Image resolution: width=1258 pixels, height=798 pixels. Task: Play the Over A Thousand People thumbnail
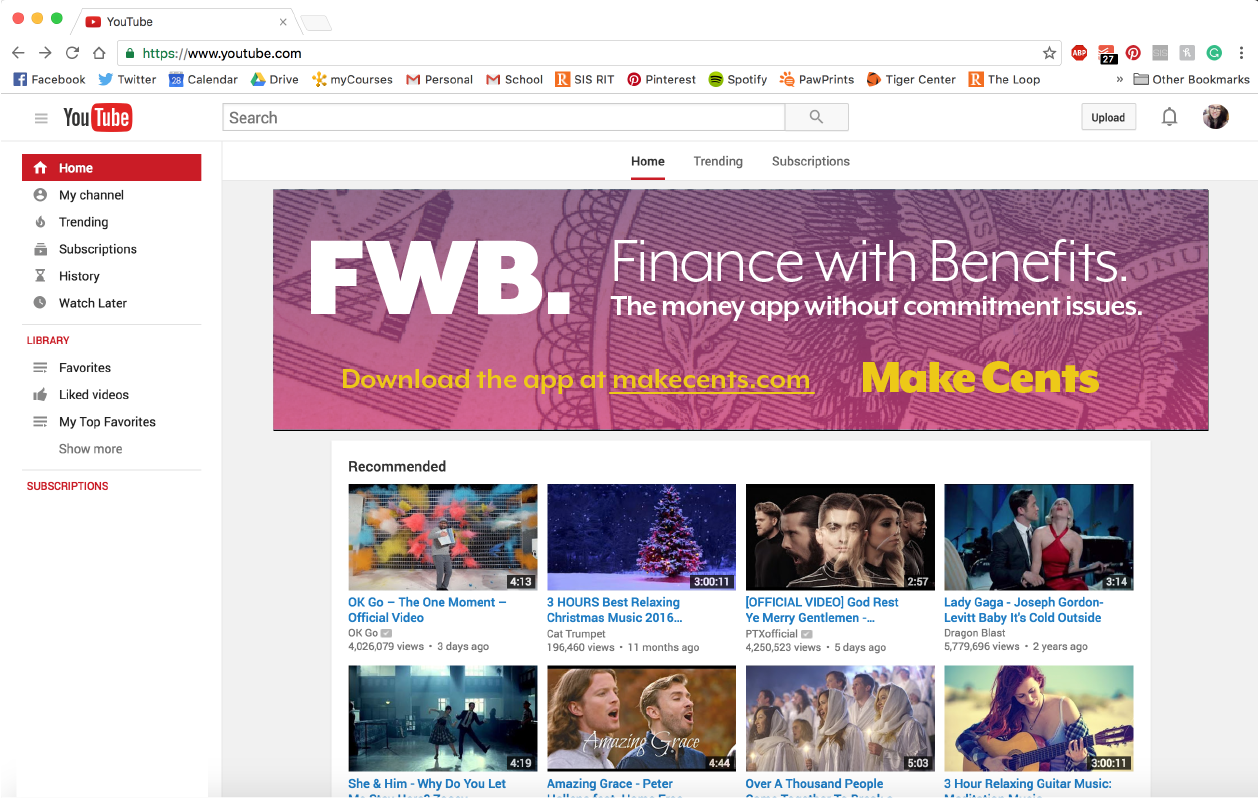point(840,718)
